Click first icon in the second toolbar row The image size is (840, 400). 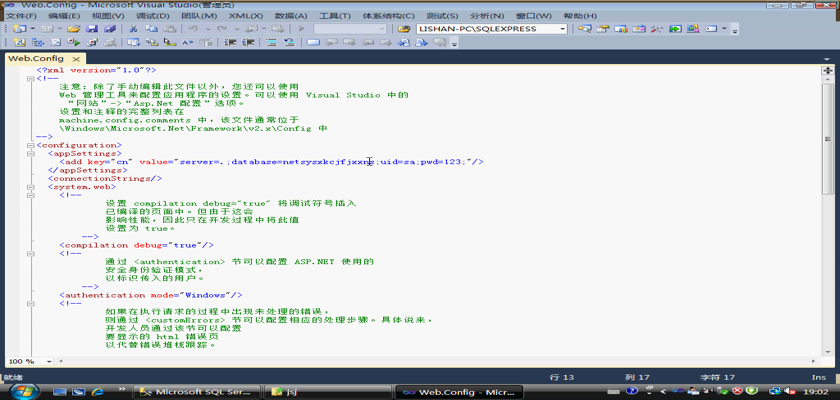point(19,42)
